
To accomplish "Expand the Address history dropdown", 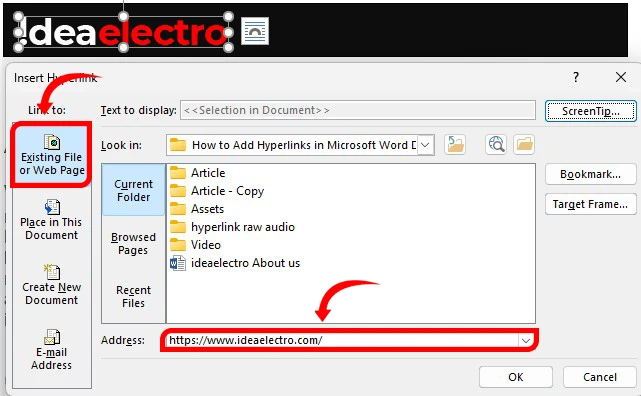I will 525,340.
